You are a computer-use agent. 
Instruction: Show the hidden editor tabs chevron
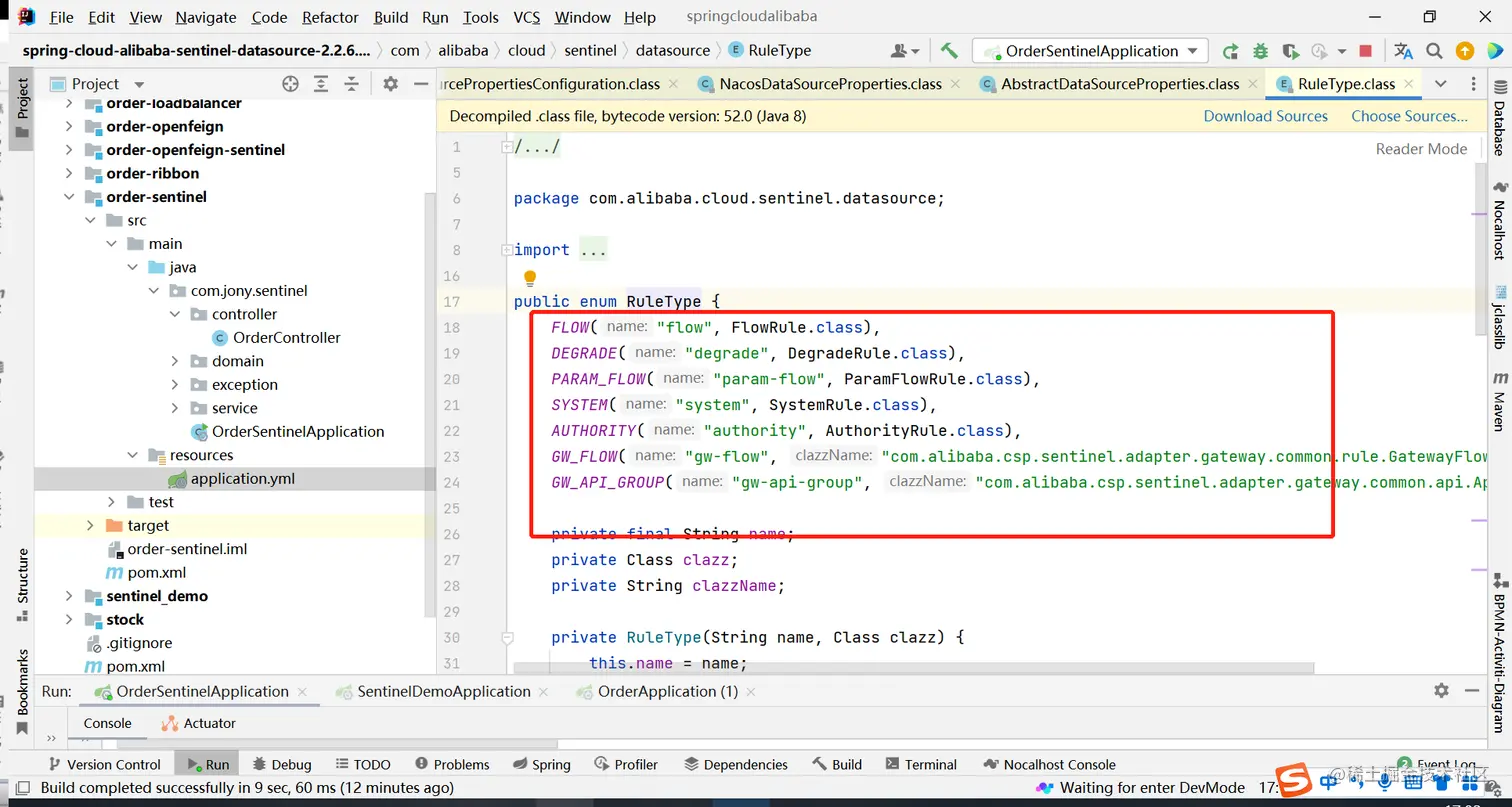tap(1440, 84)
